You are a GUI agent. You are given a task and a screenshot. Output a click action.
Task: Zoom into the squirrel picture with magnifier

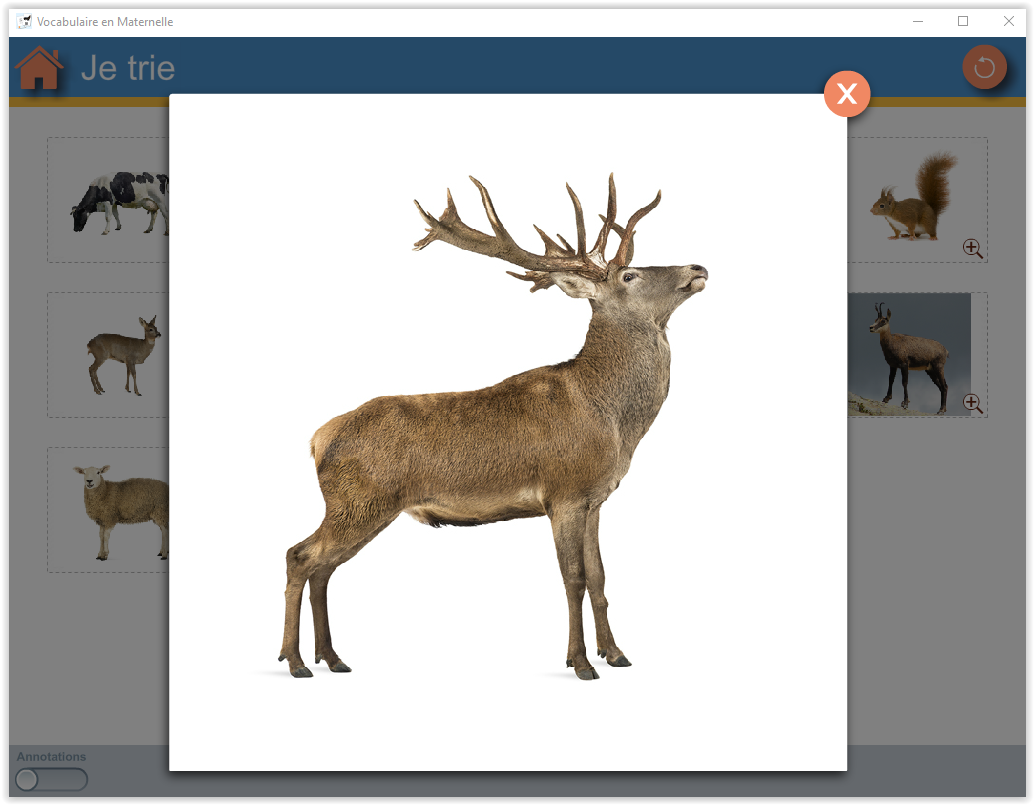pyautogui.click(x=972, y=248)
